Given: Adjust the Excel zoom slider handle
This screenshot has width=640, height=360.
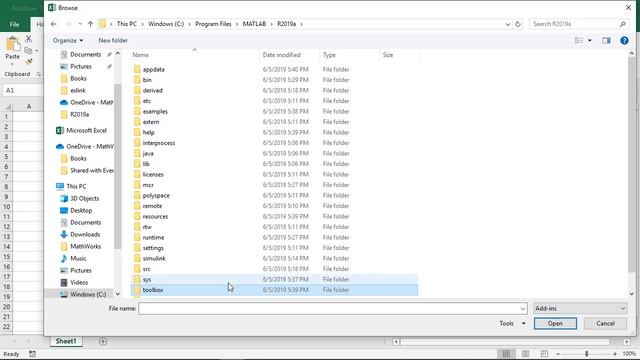Looking at the screenshot, I should tap(586, 353).
